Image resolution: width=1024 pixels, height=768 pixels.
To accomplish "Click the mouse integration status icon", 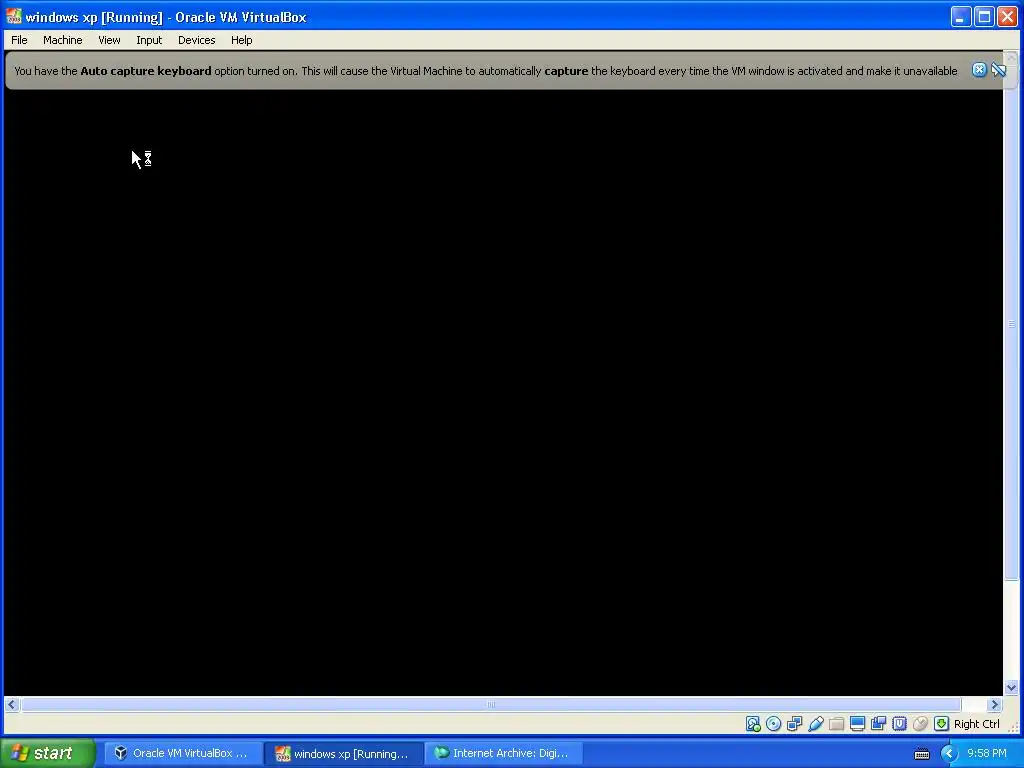I will pos(920,724).
